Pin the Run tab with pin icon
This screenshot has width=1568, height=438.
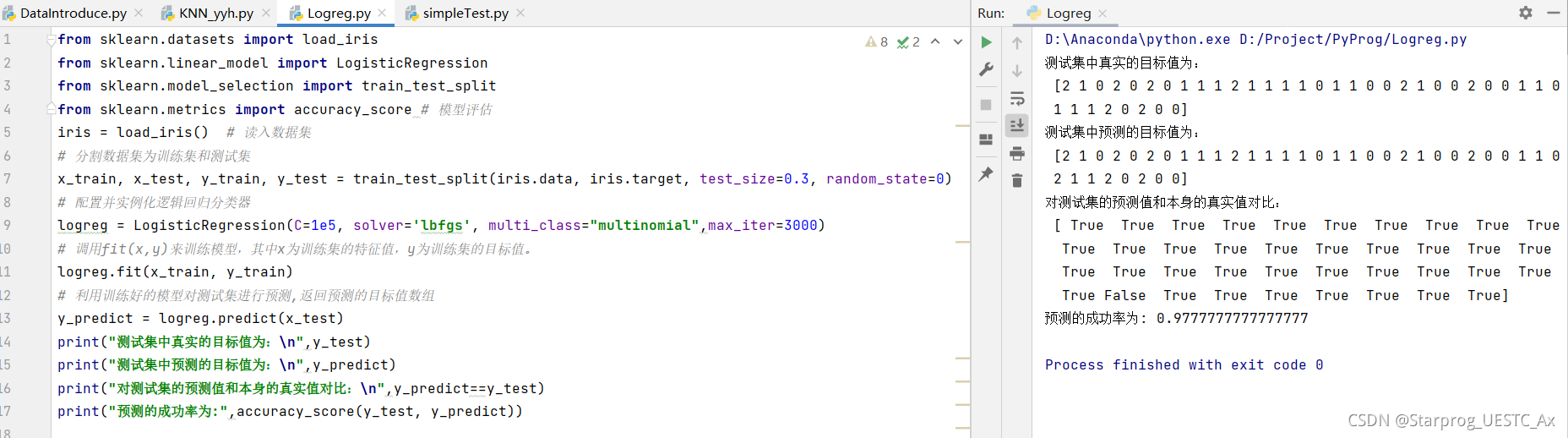pyautogui.click(x=986, y=174)
